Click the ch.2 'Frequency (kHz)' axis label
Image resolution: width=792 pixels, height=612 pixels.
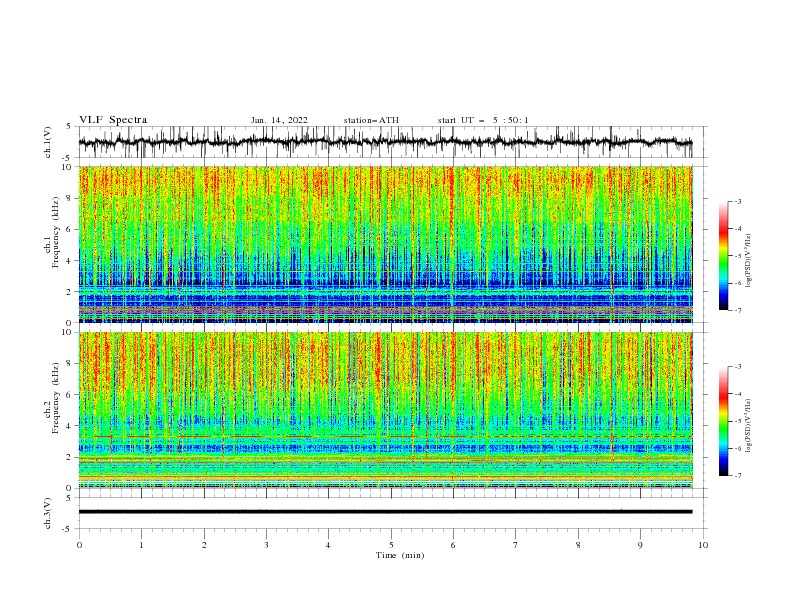(56, 398)
